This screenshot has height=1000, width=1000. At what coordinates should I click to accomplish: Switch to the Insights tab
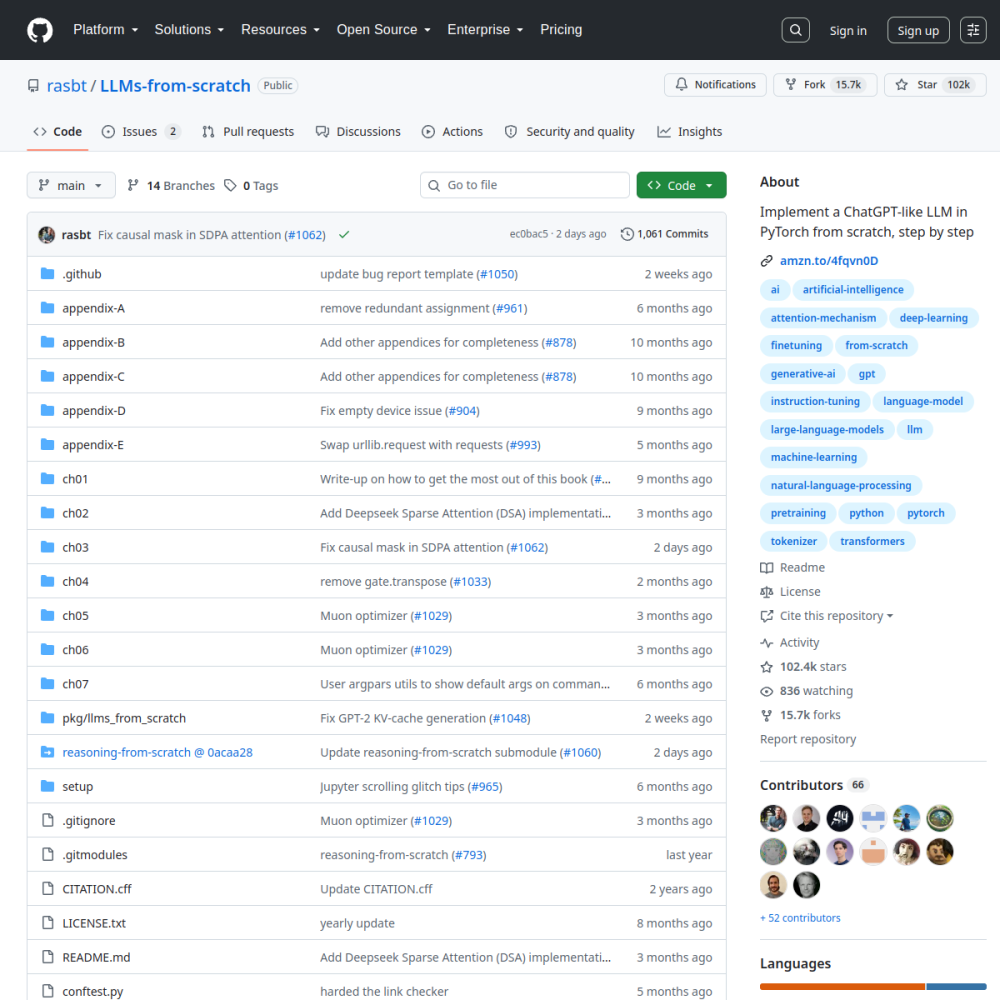[x=689, y=132]
